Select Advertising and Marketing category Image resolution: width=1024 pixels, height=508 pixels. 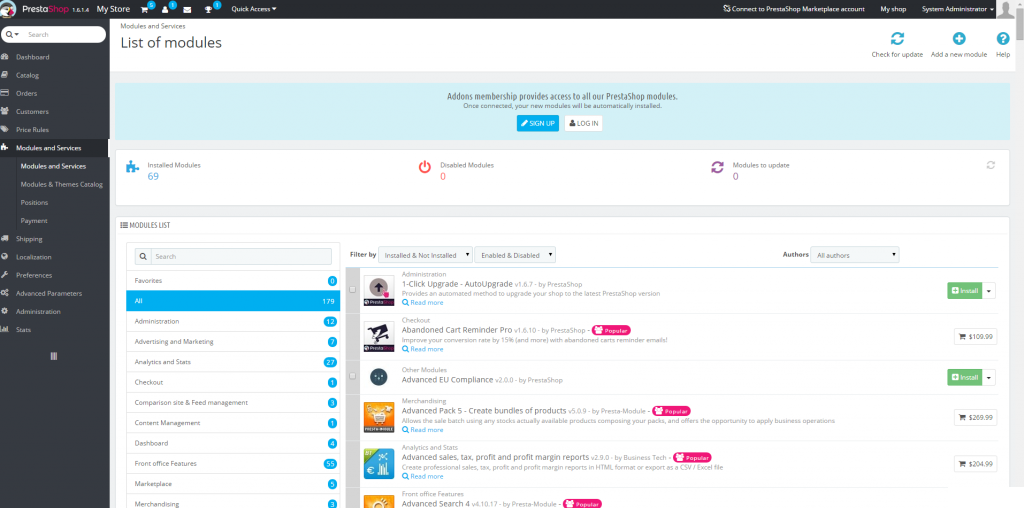click(x=233, y=341)
